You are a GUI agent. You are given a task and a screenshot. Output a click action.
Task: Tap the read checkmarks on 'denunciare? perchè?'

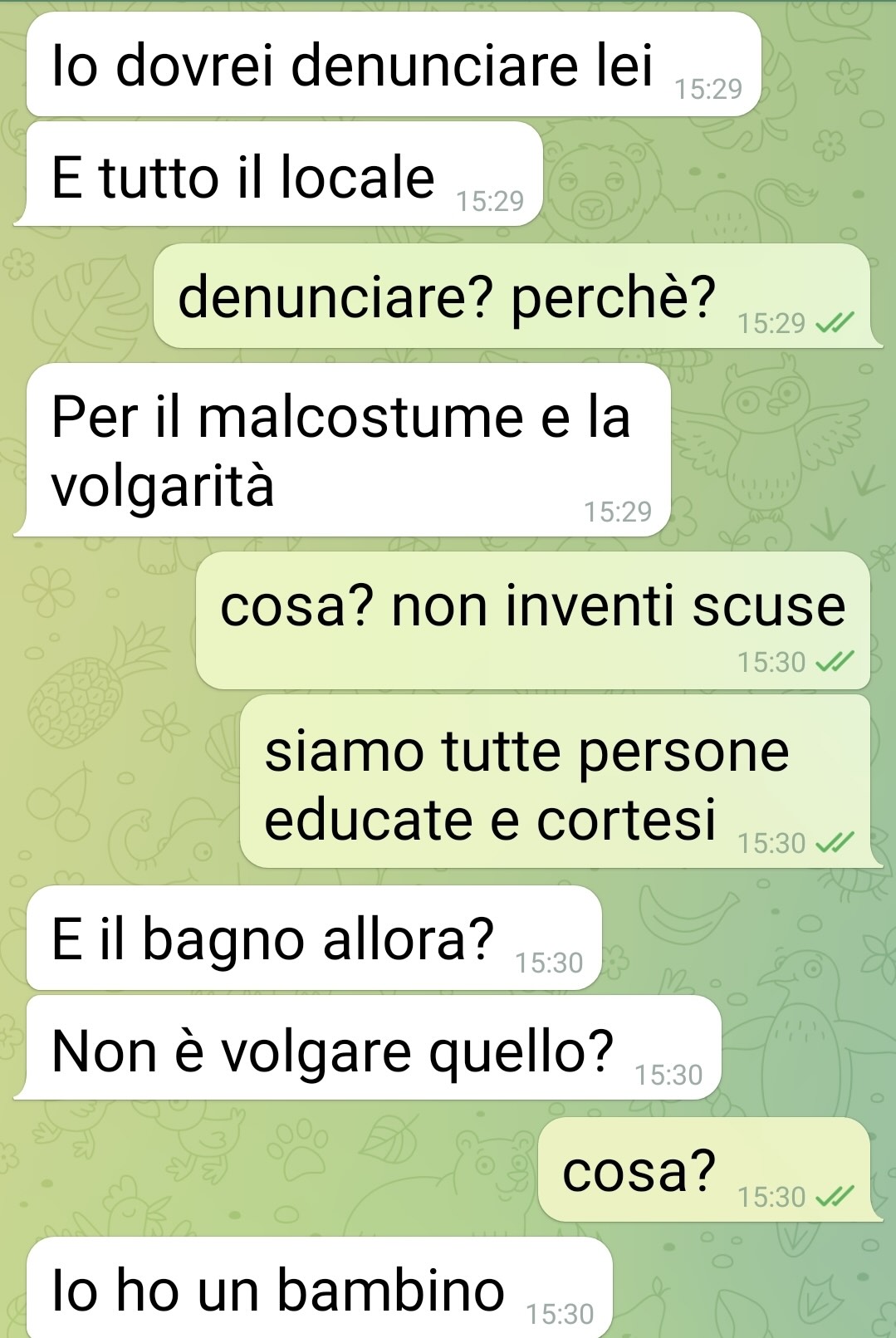[835, 323]
